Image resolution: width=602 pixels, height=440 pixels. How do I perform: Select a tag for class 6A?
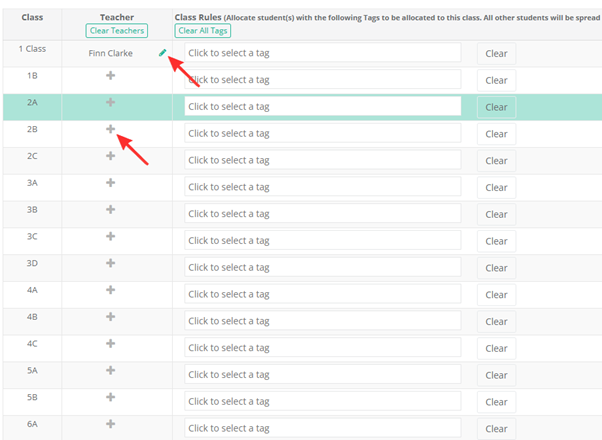(322, 428)
